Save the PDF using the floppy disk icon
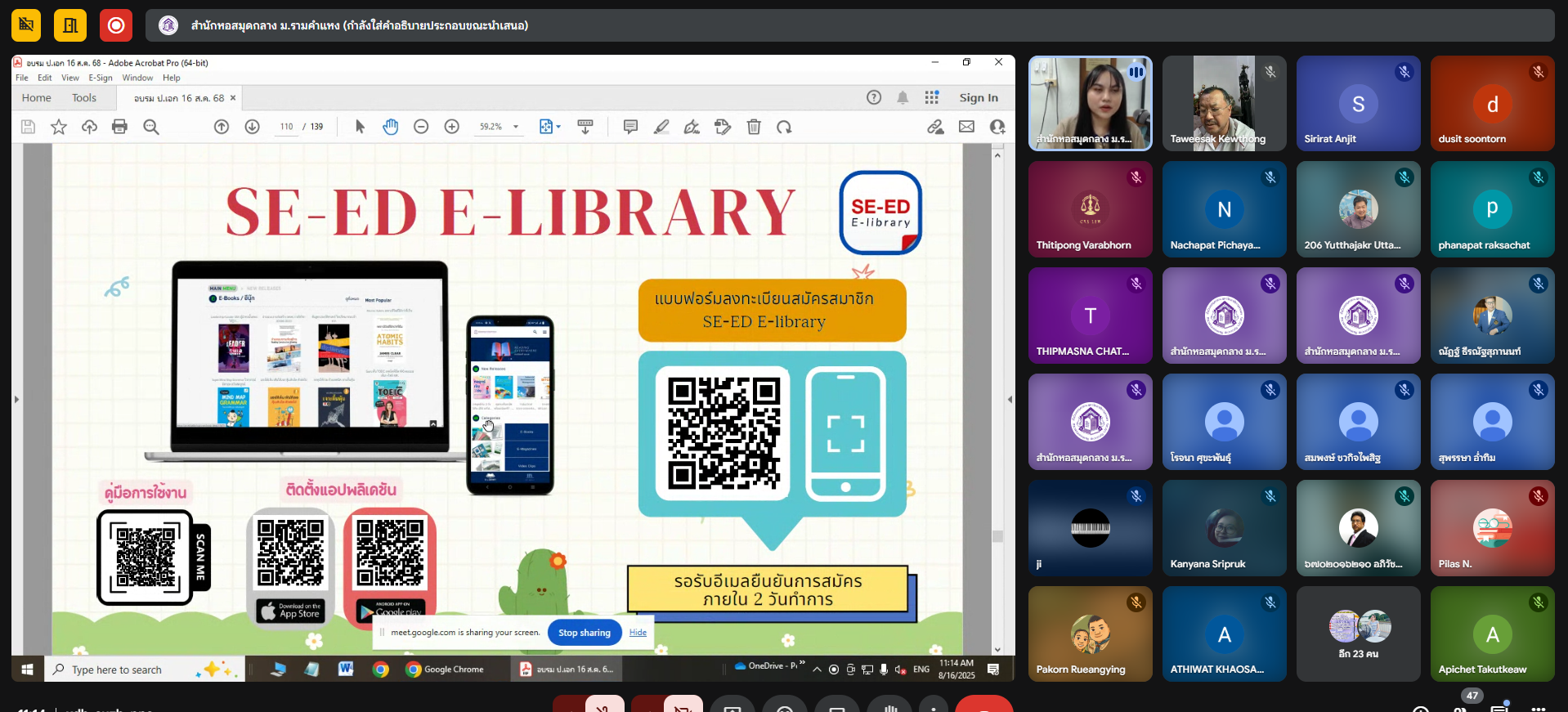This screenshot has width=1568, height=712. click(x=28, y=127)
